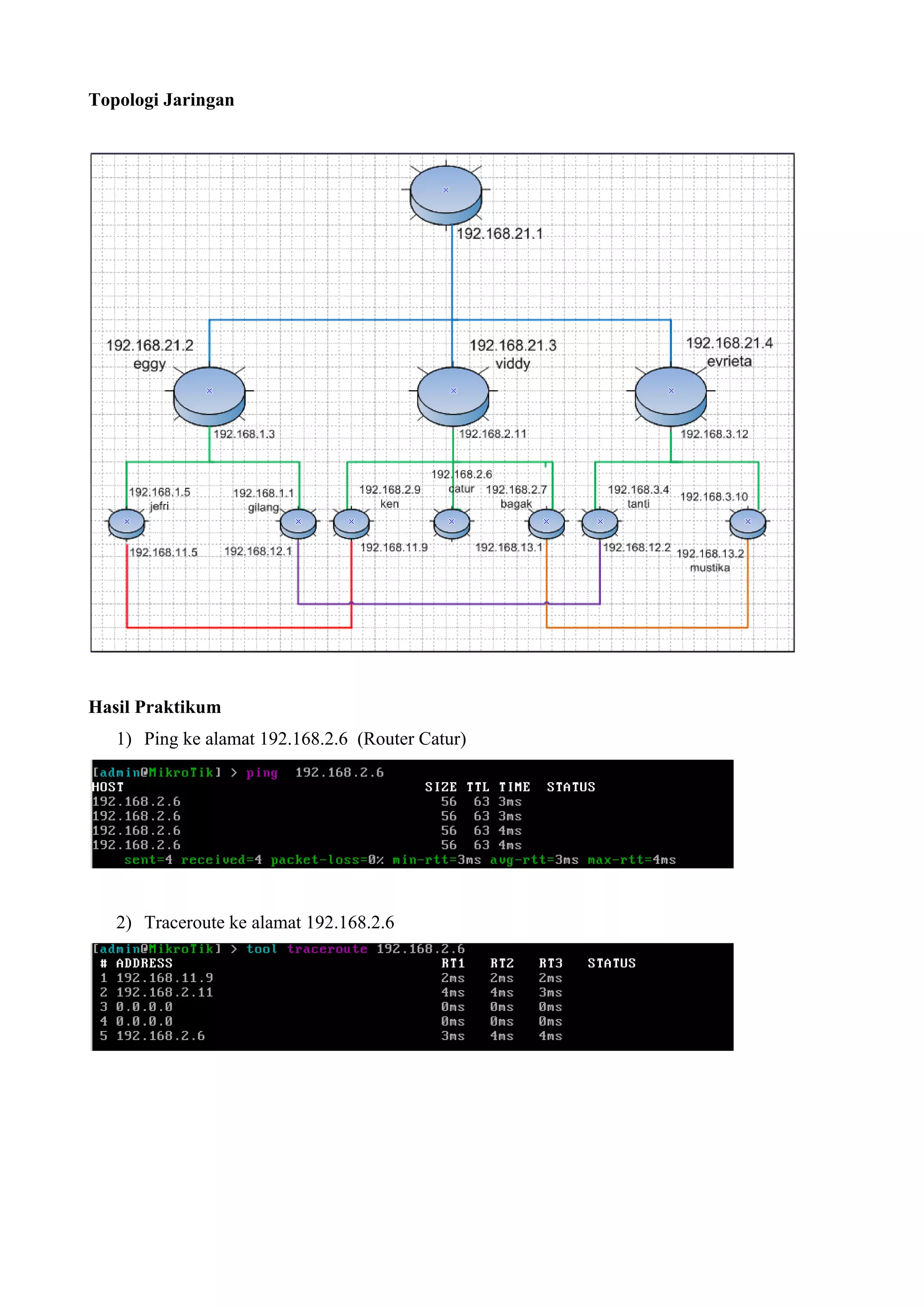
Task: Click the Hasil Praktikum heading
Action: (154, 707)
